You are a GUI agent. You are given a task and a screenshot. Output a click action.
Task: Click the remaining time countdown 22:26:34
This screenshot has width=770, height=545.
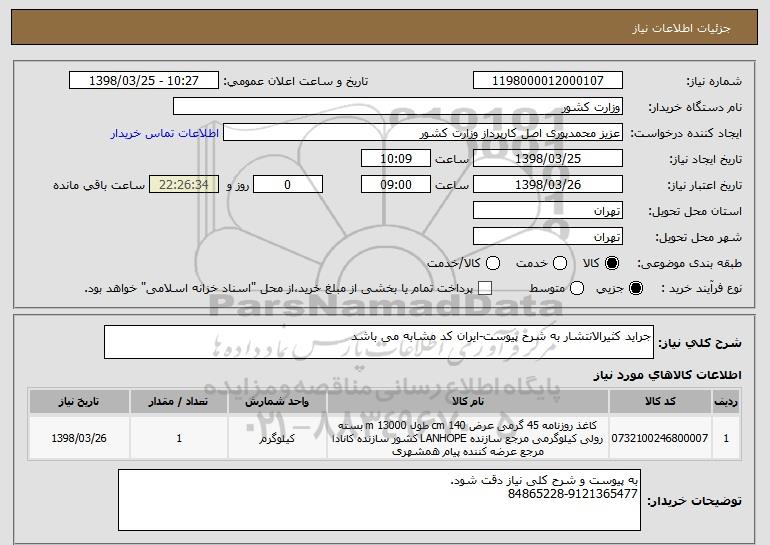pyautogui.click(x=184, y=185)
